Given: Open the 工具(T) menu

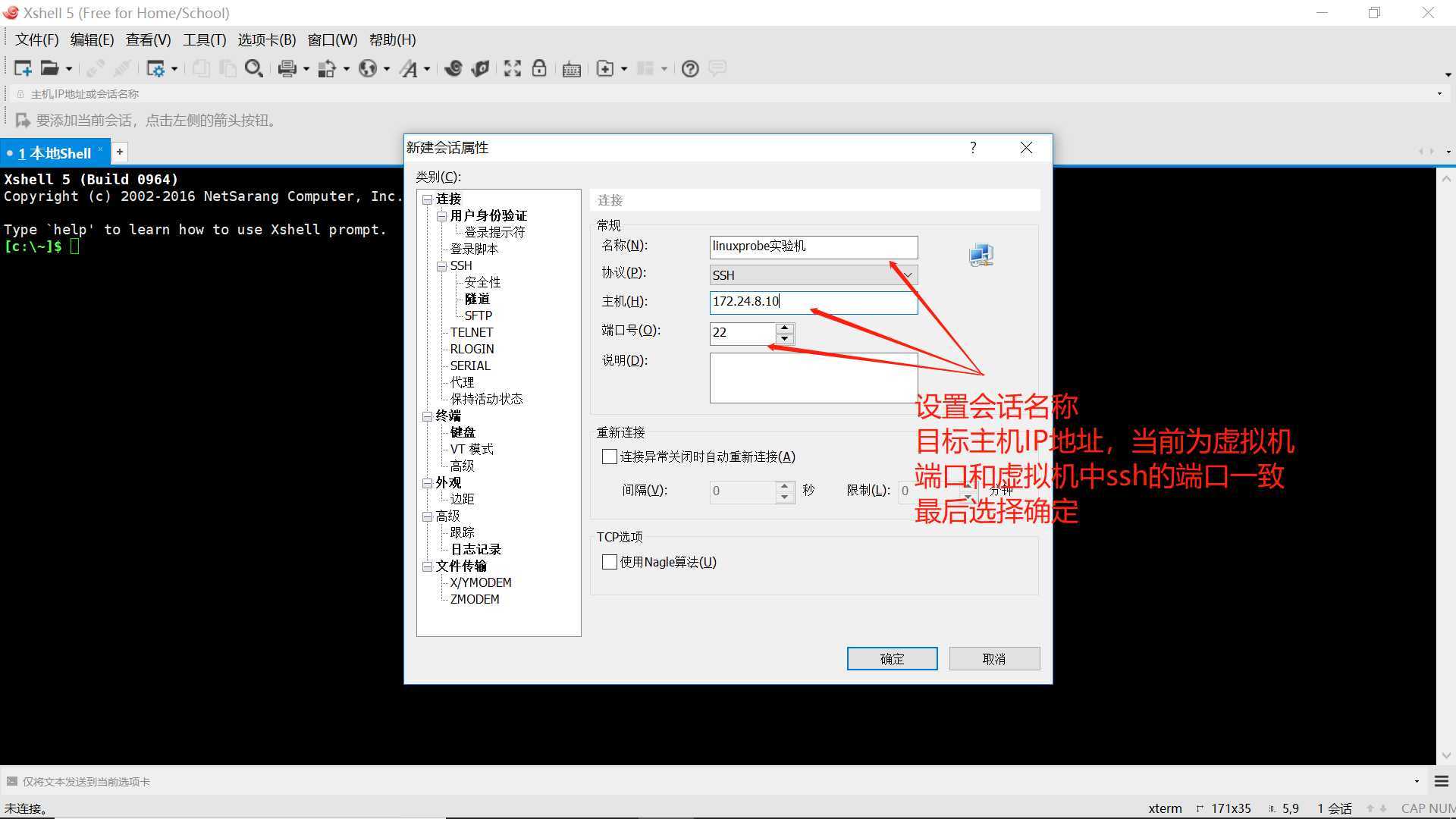Looking at the screenshot, I should pos(204,40).
